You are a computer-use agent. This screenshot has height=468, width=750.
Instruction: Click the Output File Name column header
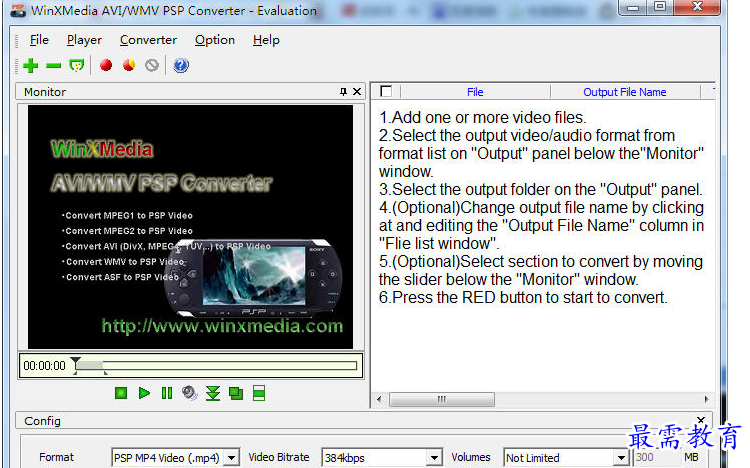point(625,92)
